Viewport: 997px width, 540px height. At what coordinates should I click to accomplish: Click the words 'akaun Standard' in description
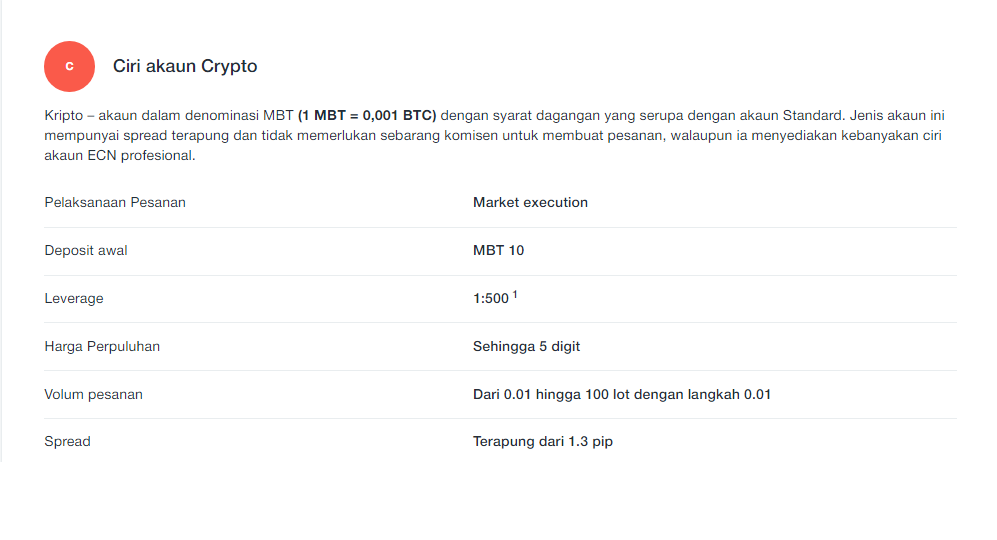pyautogui.click(x=790, y=115)
